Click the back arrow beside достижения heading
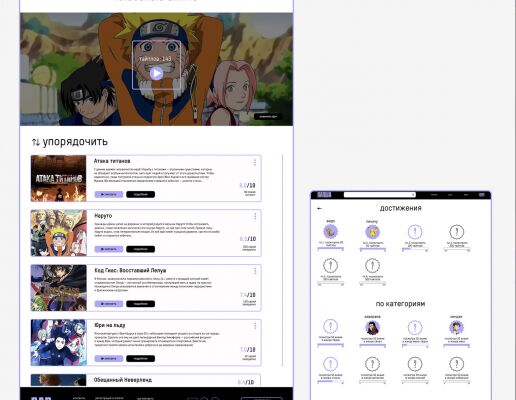516x400 pixels. [320, 208]
